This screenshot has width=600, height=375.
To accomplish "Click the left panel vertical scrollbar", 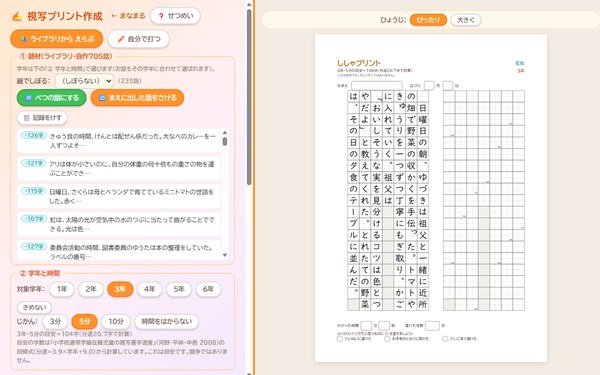I will tap(249, 96).
